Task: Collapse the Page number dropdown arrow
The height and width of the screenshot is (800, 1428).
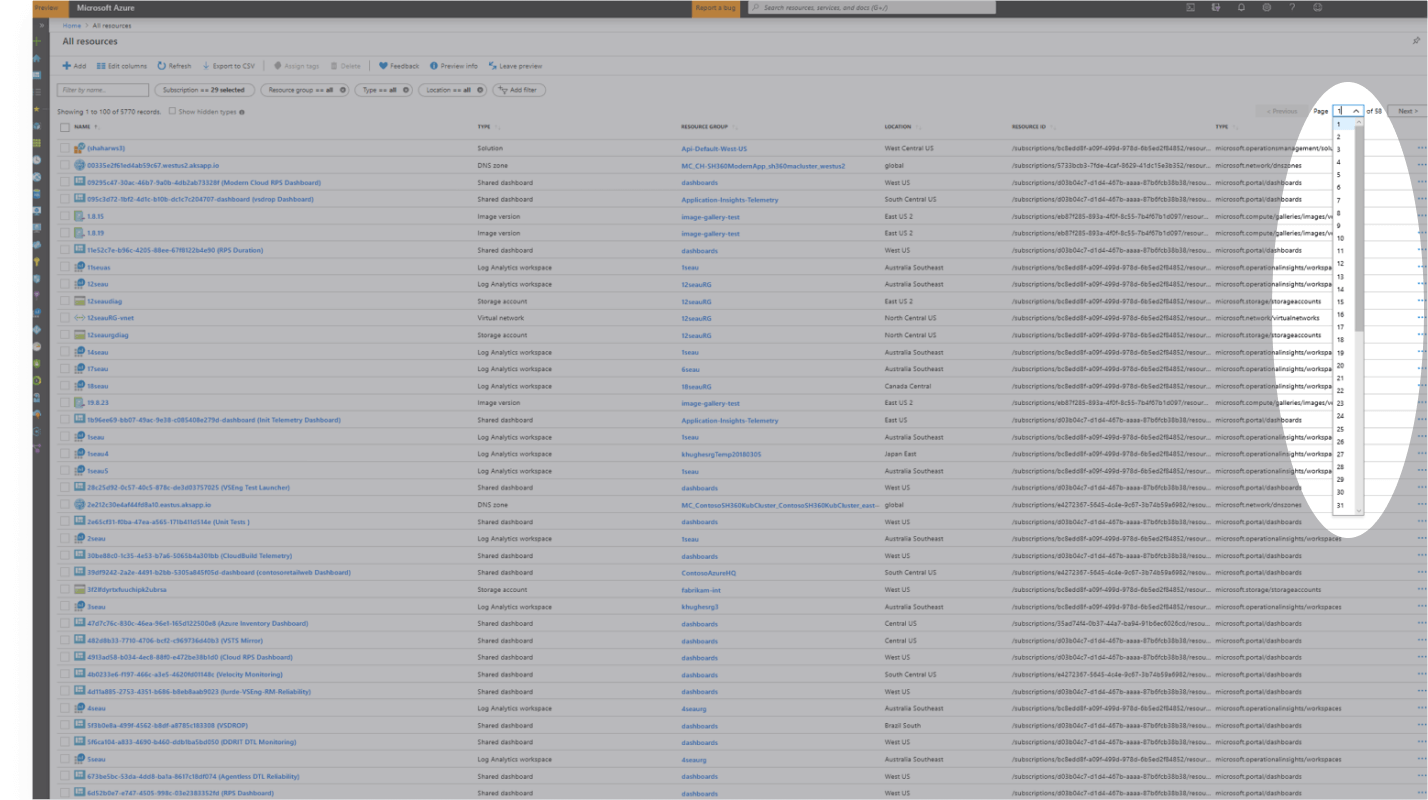Action: click(1355, 111)
